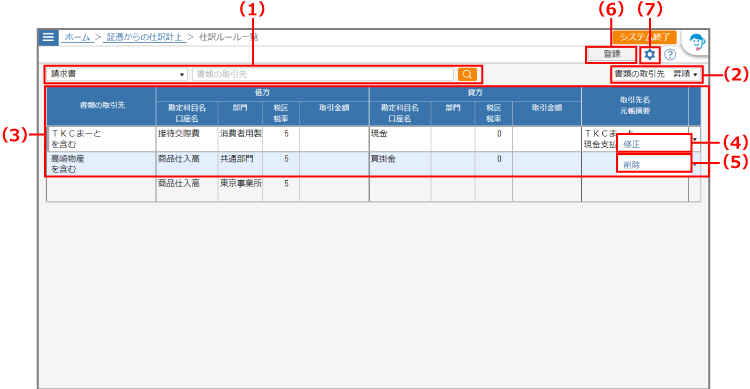Viewport: 750px width, 389px height.
Task: Open the hamburger menu icon
Action: tap(48, 37)
